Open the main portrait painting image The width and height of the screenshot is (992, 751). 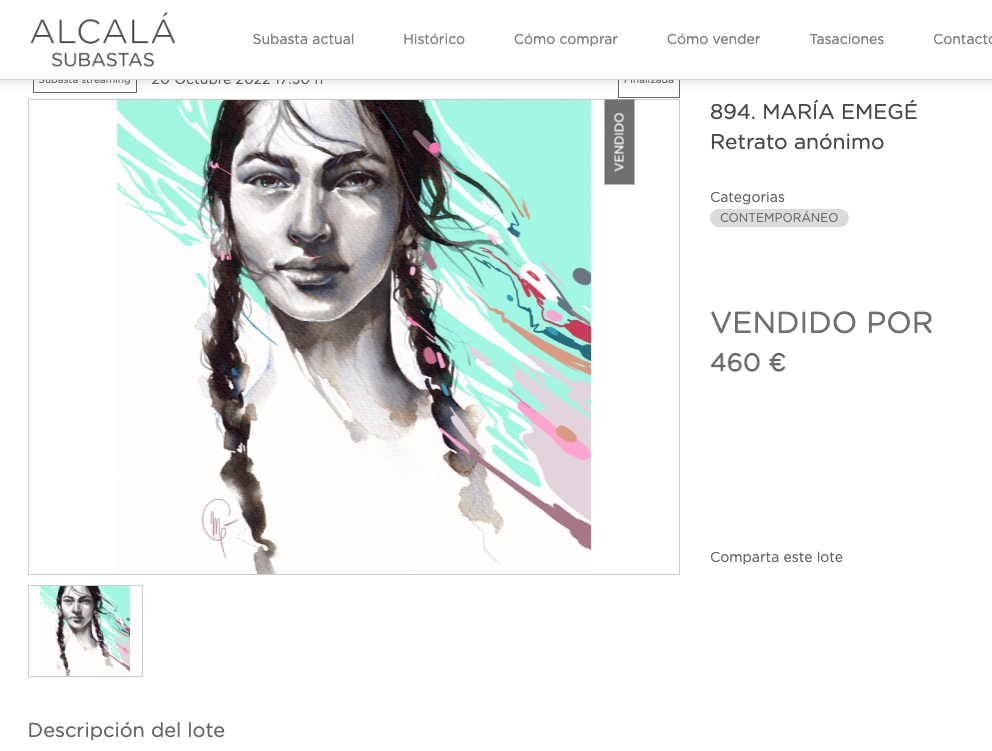coord(354,337)
